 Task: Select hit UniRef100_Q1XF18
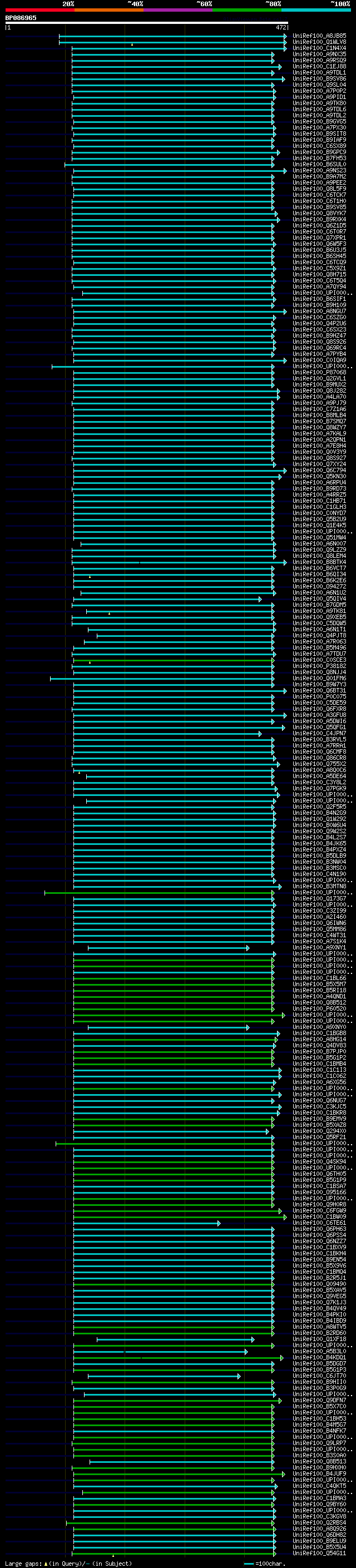point(319,1339)
